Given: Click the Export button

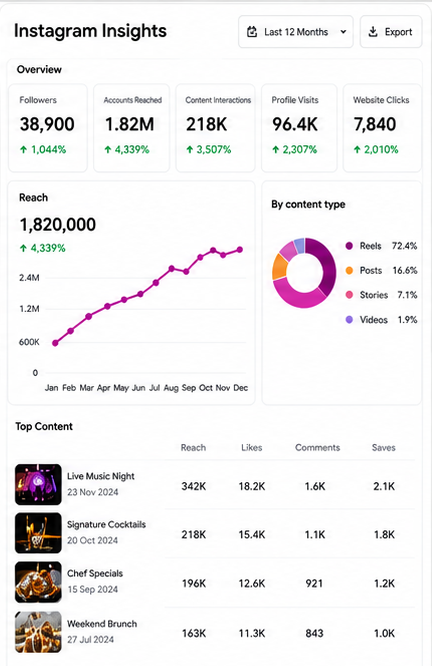Looking at the screenshot, I should (x=391, y=32).
